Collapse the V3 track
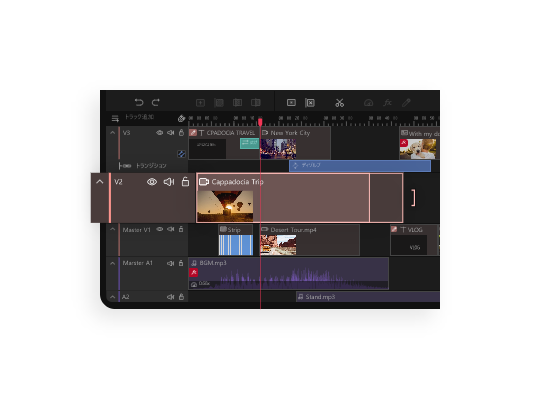This screenshot has width=540, height=400. (x=113, y=133)
